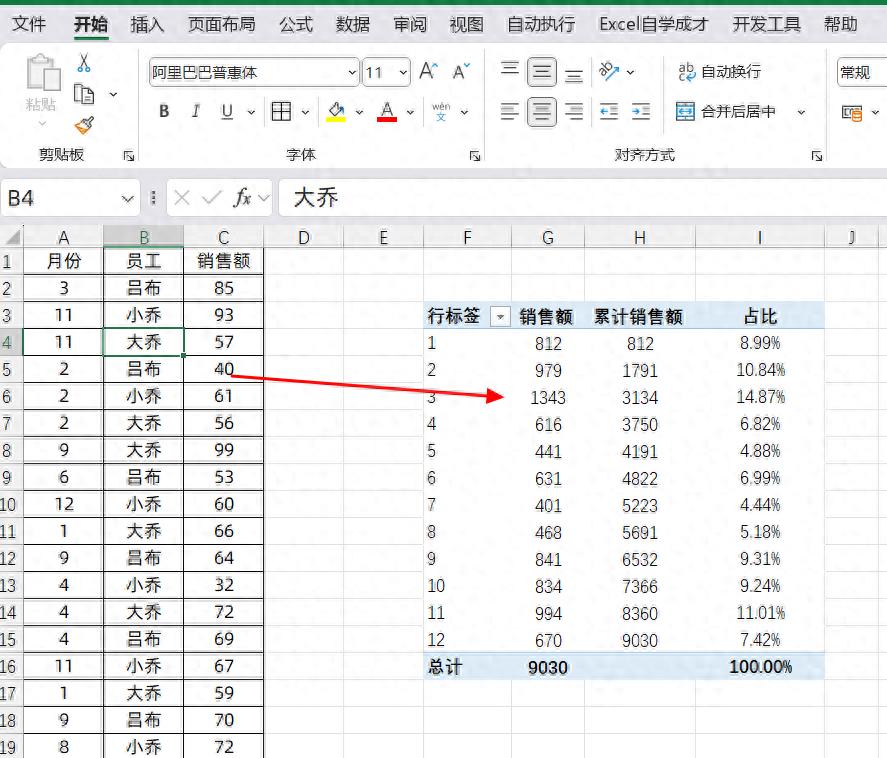Click the Select All corner triangle
The height and width of the screenshot is (758, 887).
(11, 237)
